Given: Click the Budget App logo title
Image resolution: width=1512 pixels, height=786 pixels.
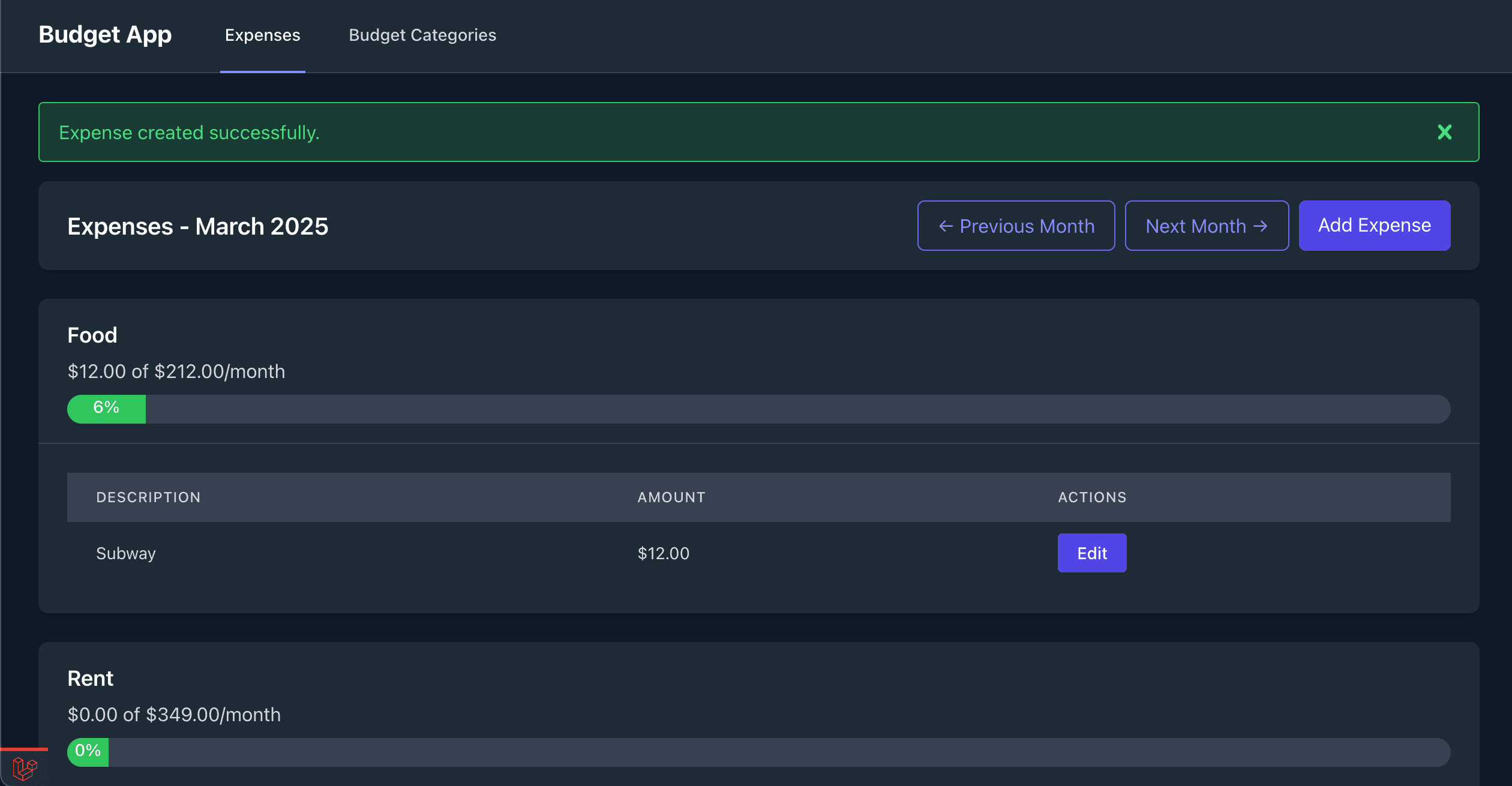Looking at the screenshot, I should click(105, 35).
